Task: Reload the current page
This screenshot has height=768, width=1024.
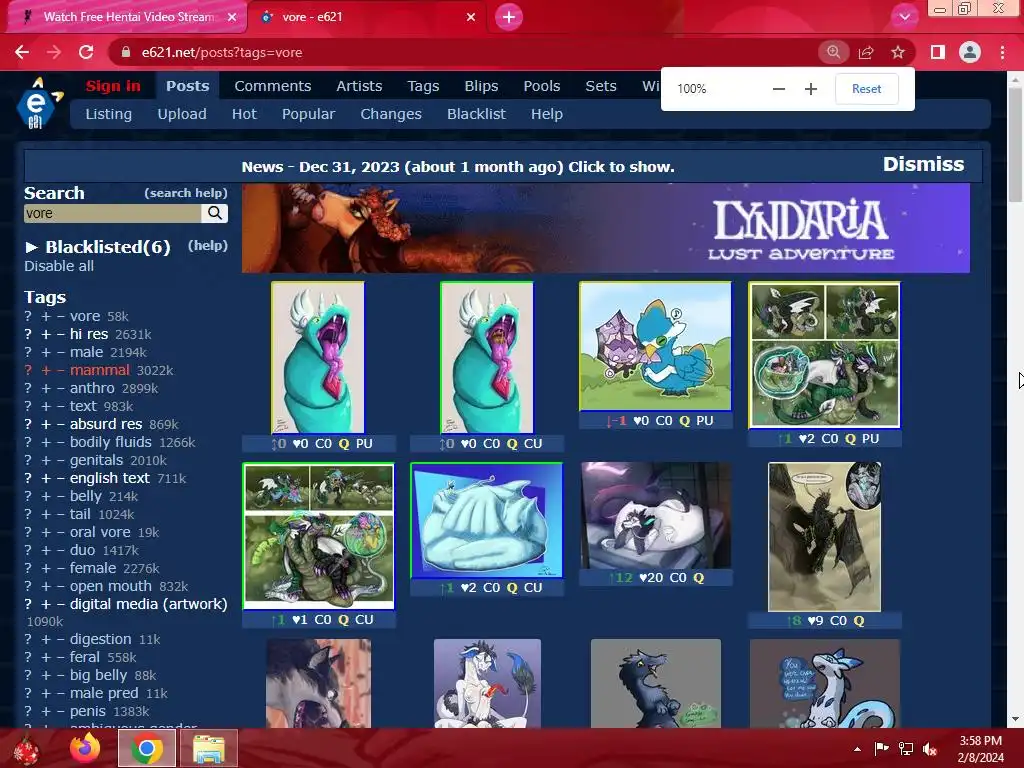Action: pyautogui.click(x=86, y=52)
